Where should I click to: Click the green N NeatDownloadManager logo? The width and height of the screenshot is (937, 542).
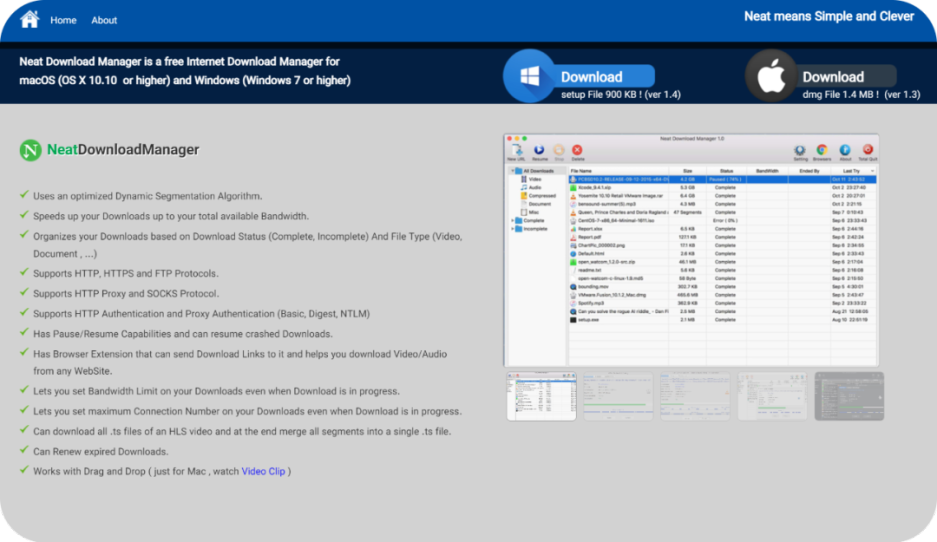[109, 149]
